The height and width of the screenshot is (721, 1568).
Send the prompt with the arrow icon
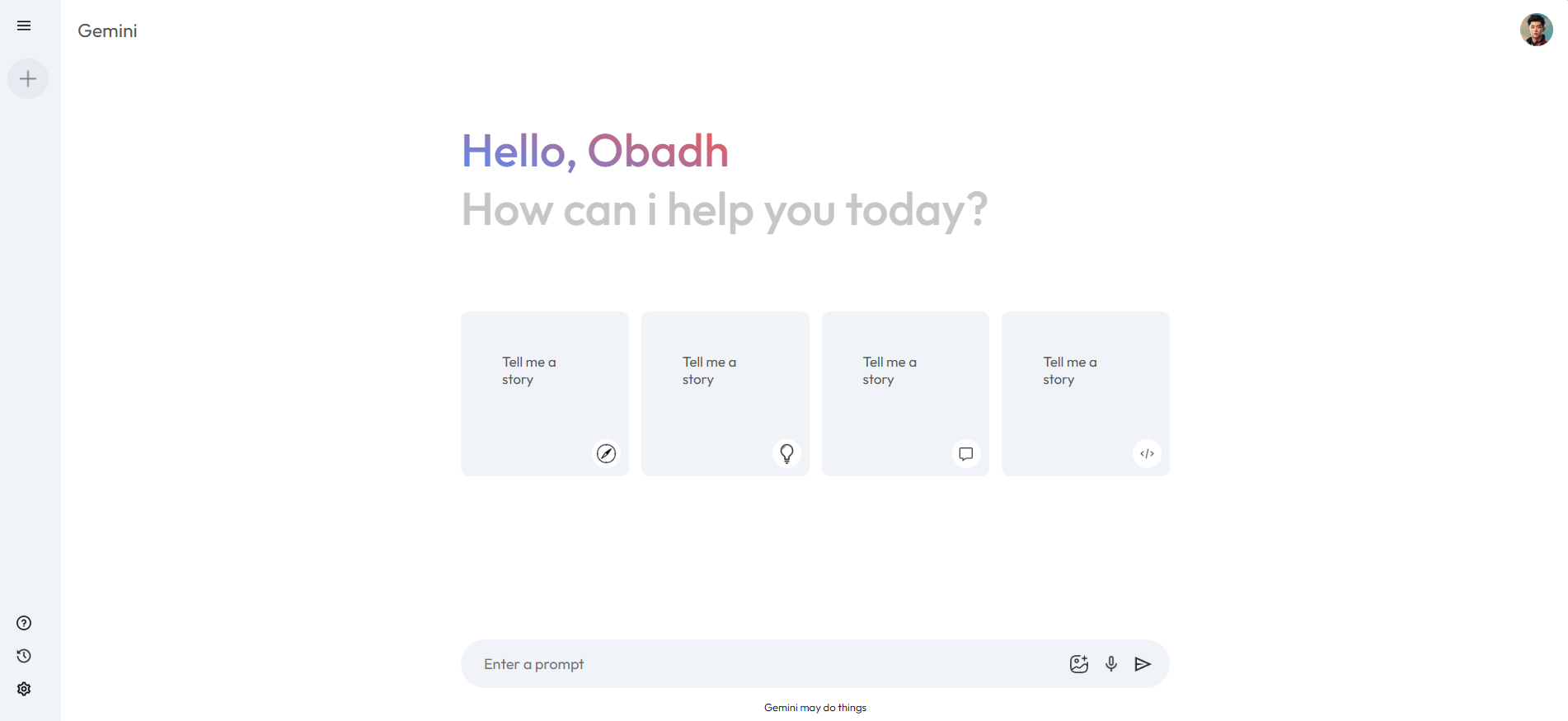pos(1143,664)
